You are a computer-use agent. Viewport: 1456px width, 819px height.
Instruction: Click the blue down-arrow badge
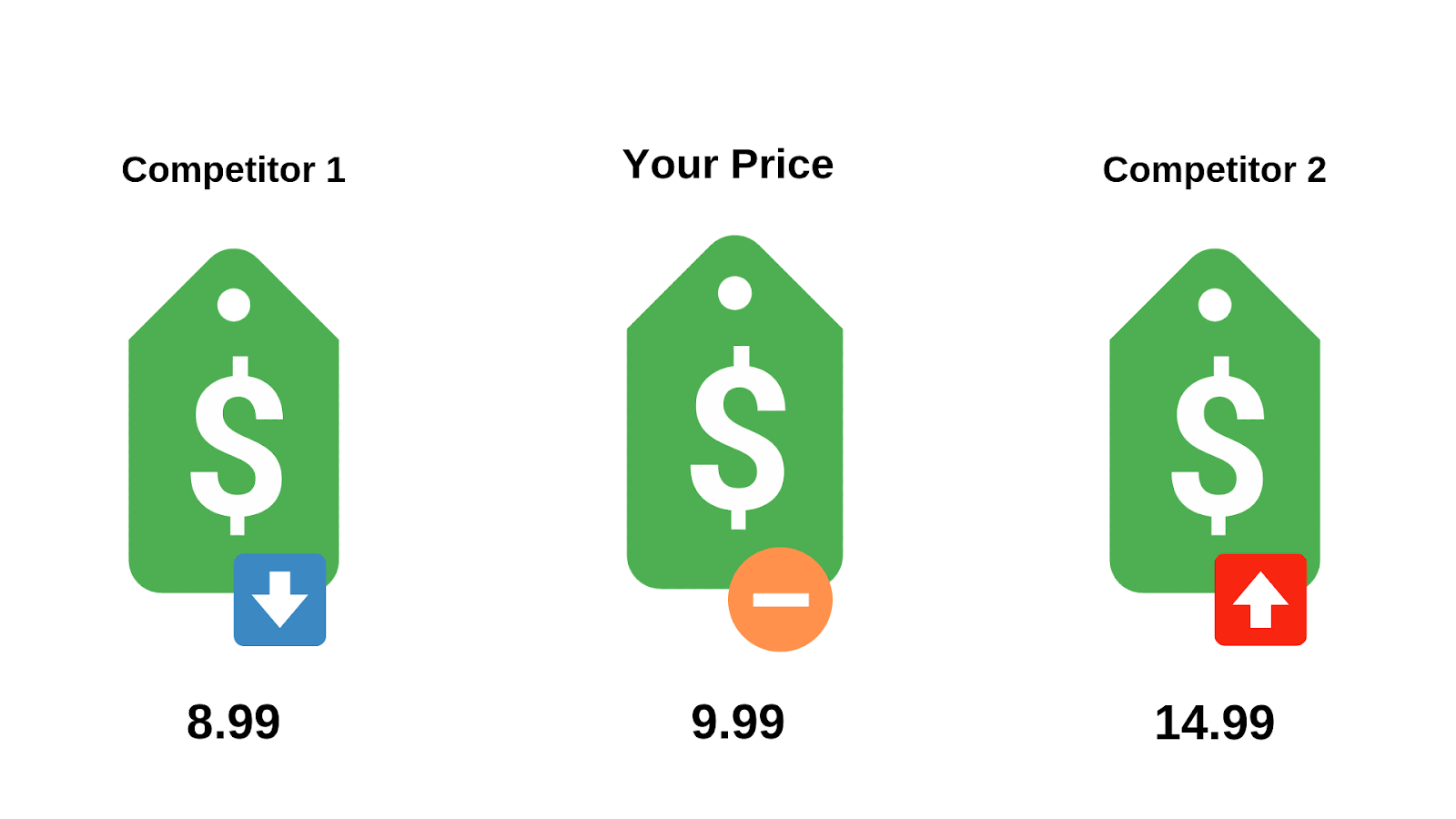click(x=279, y=600)
